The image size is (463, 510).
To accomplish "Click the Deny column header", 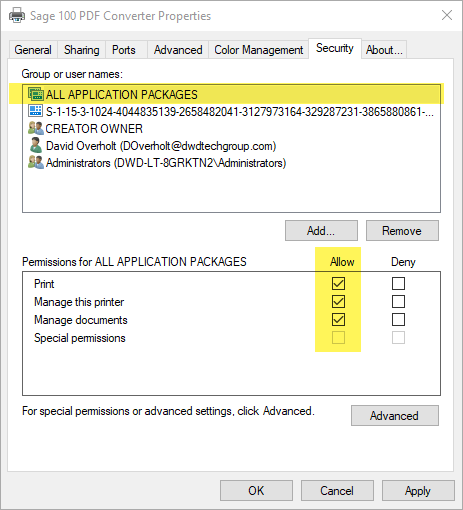I will point(403,262).
